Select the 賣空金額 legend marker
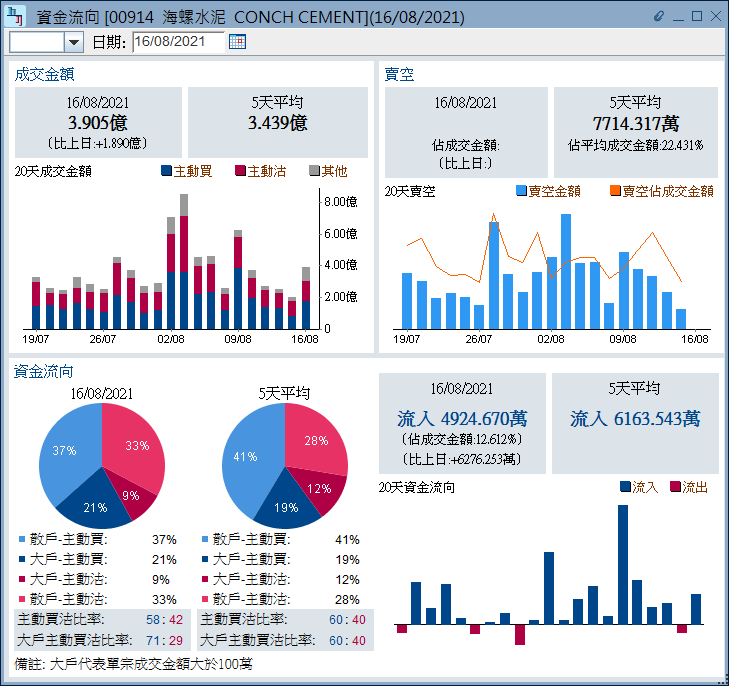This screenshot has height=686, width=729. tap(521, 191)
